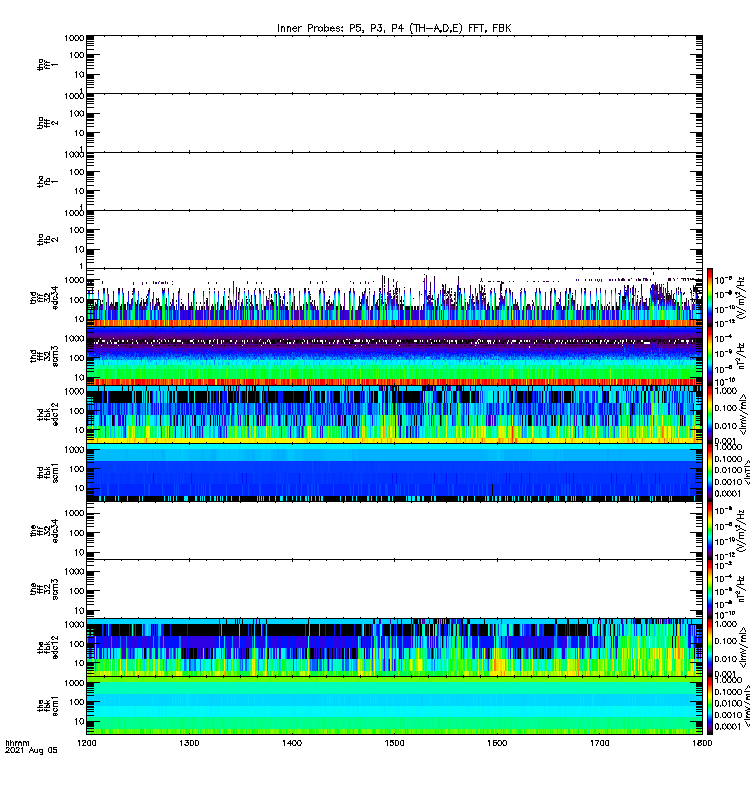The height and width of the screenshot is (800, 750).
Task: Click the <|nT|> unit label beside thd fbk scm1
Action: click(746, 472)
